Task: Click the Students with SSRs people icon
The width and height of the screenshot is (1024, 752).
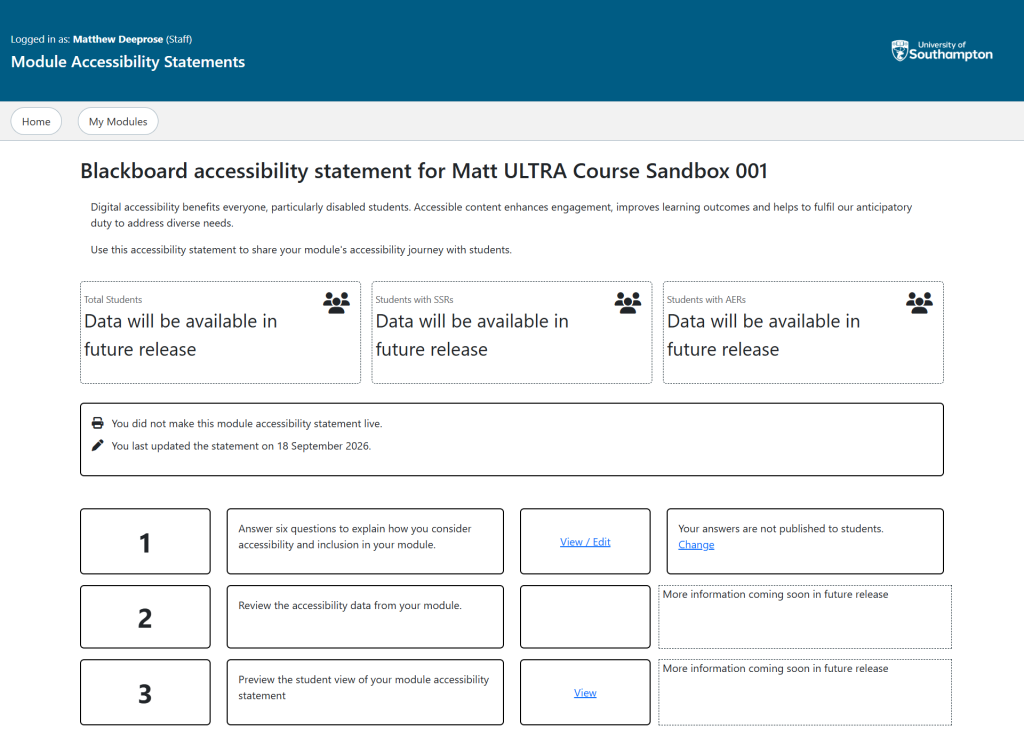Action: (x=628, y=303)
